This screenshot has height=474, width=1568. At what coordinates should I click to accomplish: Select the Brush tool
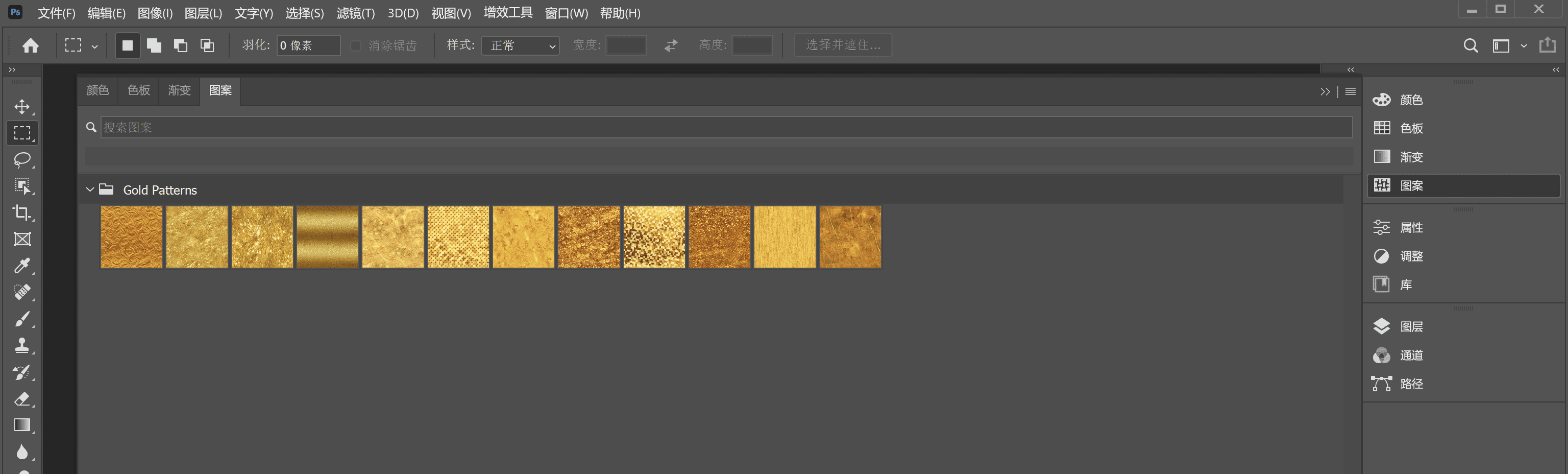[x=22, y=319]
